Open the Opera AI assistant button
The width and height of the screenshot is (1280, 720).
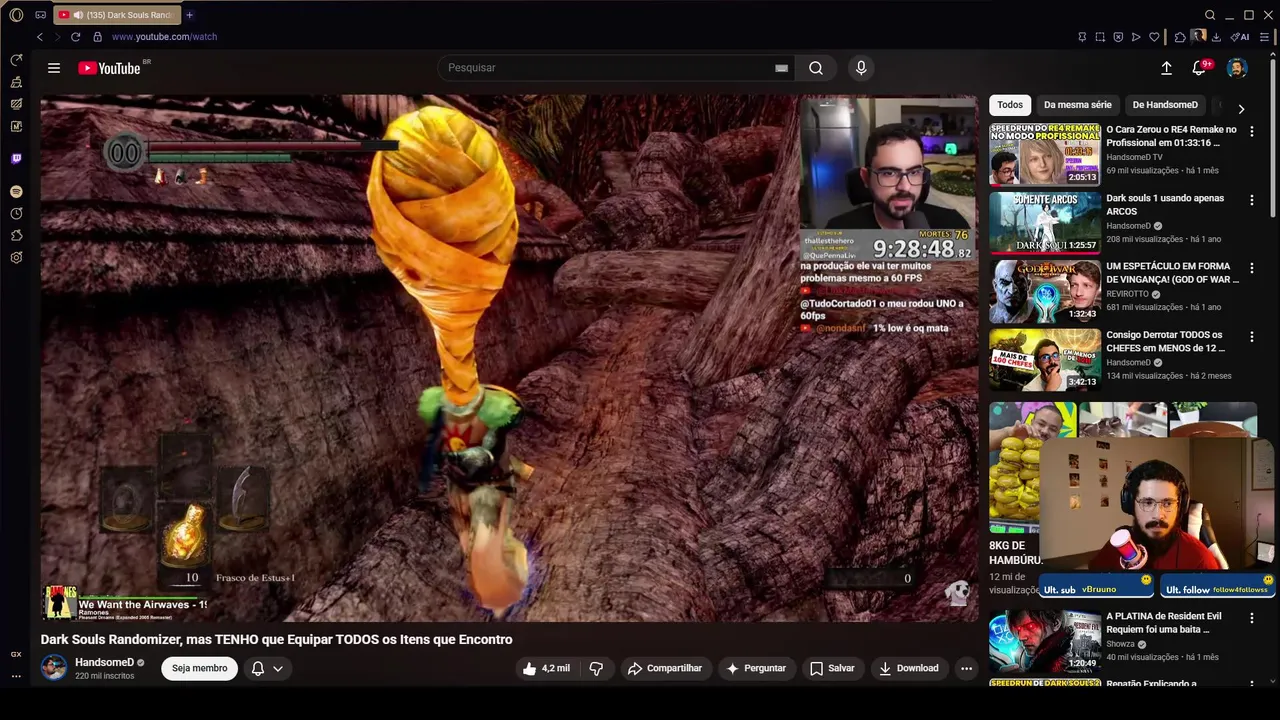1240,37
